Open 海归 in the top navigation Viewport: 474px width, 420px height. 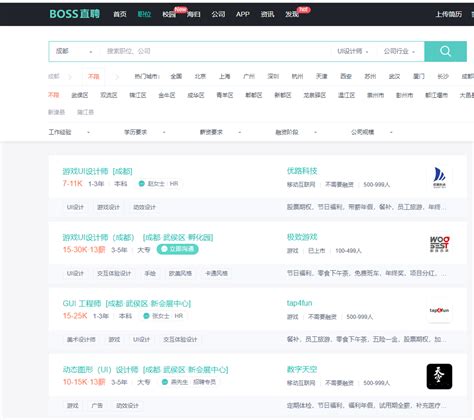tap(194, 14)
